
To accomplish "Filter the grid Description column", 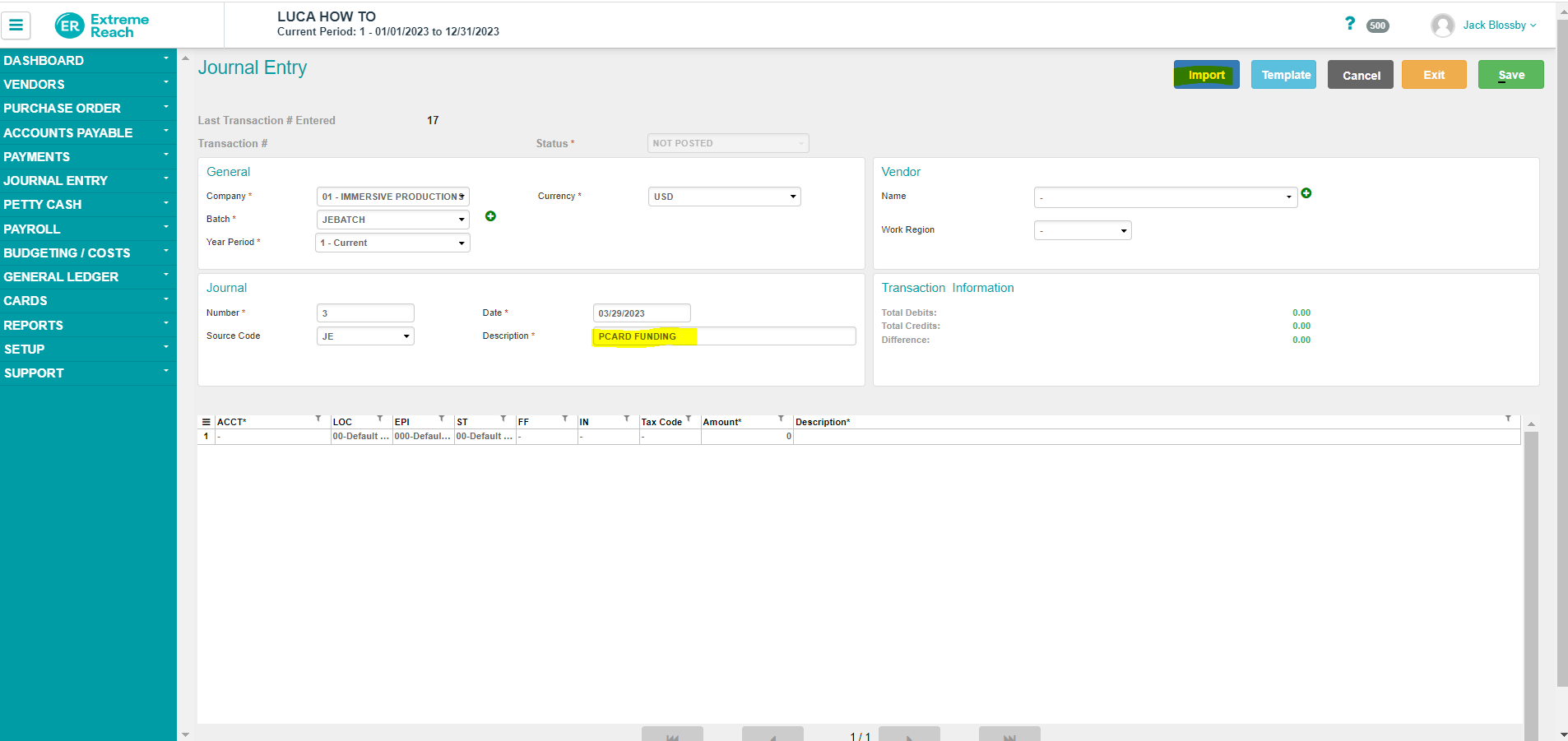I will tap(1507, 419).
